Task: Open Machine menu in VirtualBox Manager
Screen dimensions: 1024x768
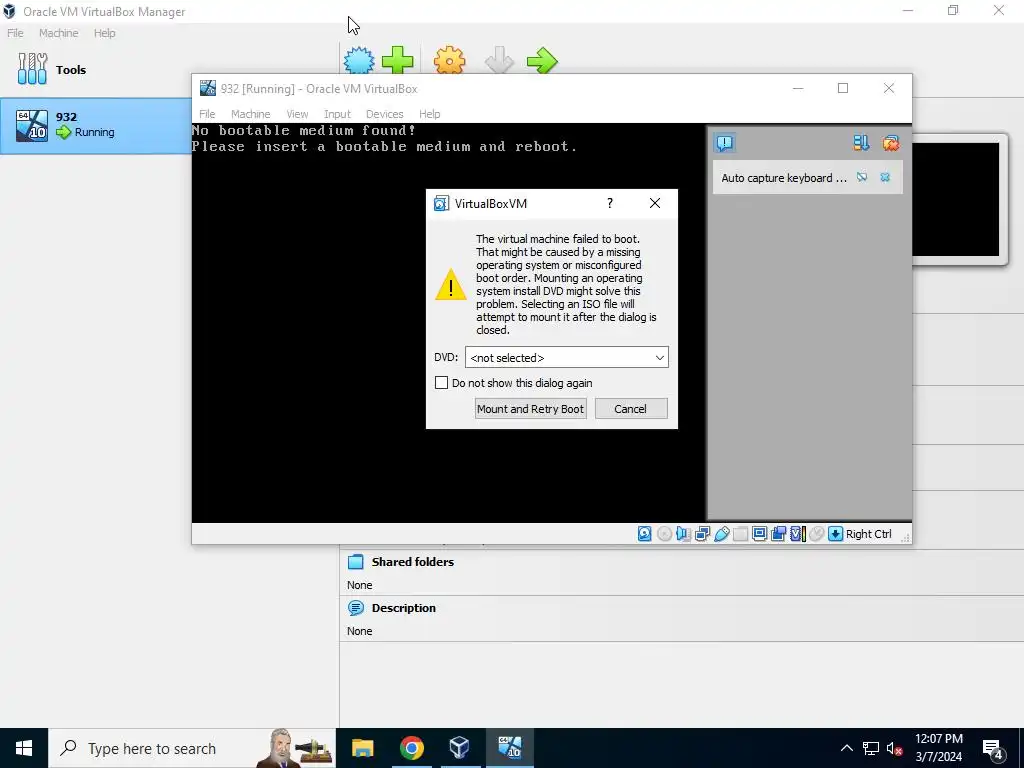Action: pos(58,33)
